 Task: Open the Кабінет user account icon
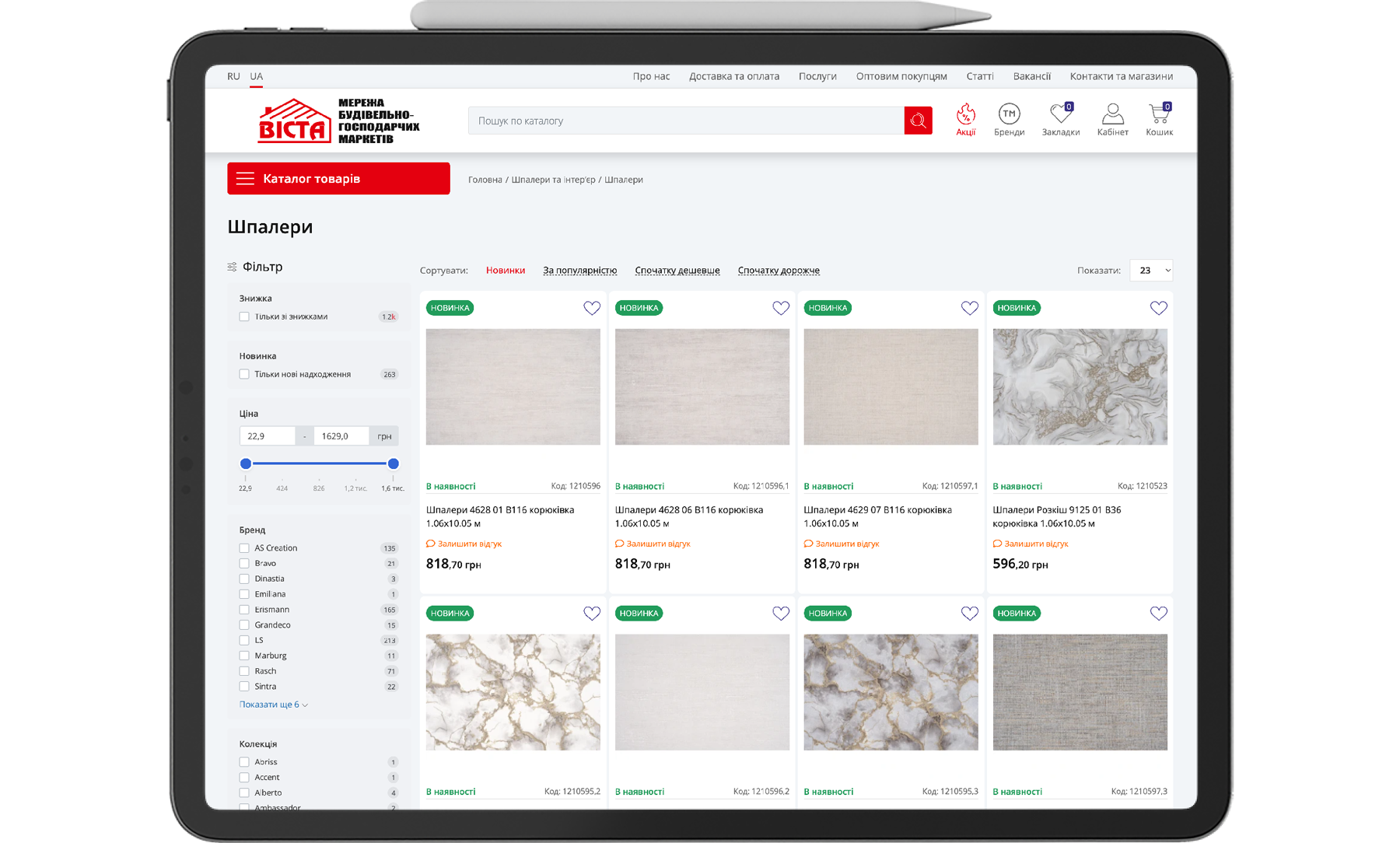1112,120
